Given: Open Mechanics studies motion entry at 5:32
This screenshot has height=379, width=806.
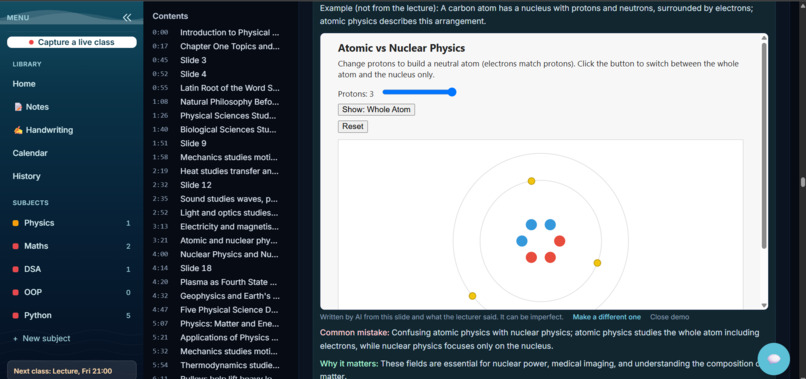Looking at the screenshot, I should (x=216, y=352).
